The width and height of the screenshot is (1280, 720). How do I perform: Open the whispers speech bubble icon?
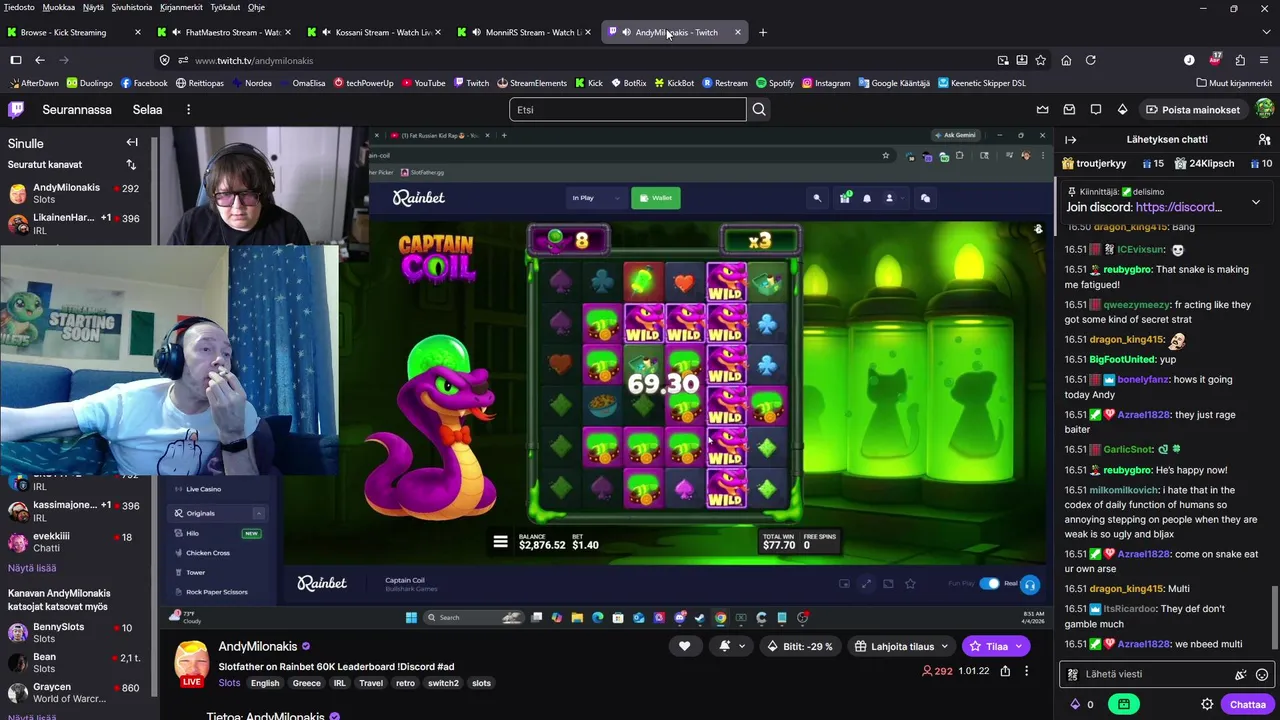(1096, 109)
